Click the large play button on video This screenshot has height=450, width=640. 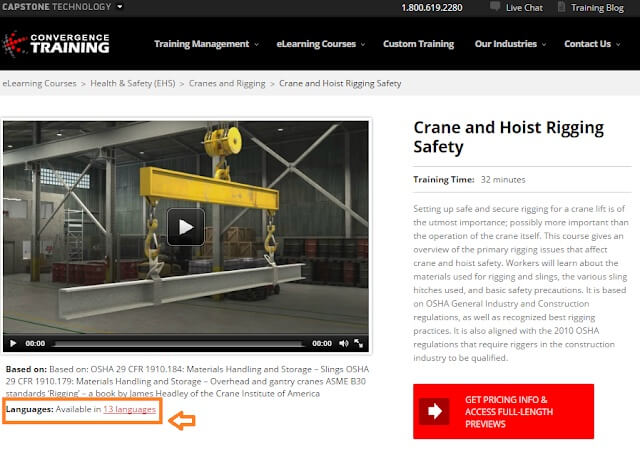[186, 227]
